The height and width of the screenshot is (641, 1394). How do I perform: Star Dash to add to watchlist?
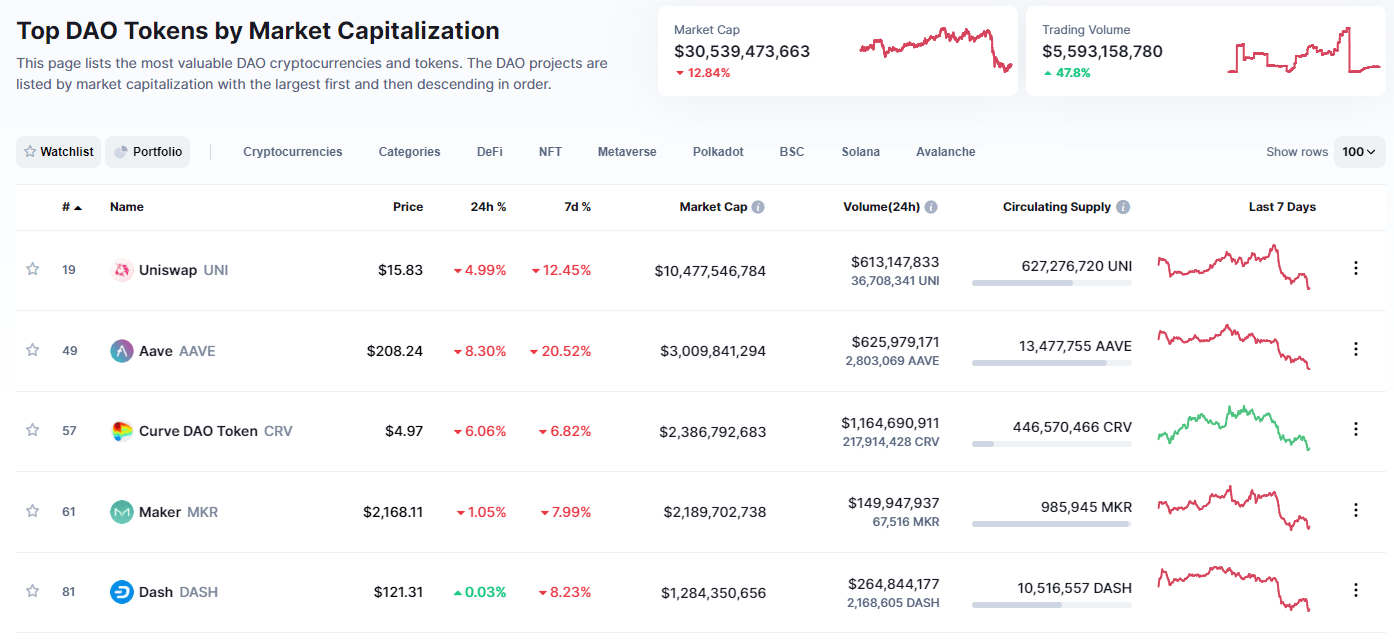(33, 591)
